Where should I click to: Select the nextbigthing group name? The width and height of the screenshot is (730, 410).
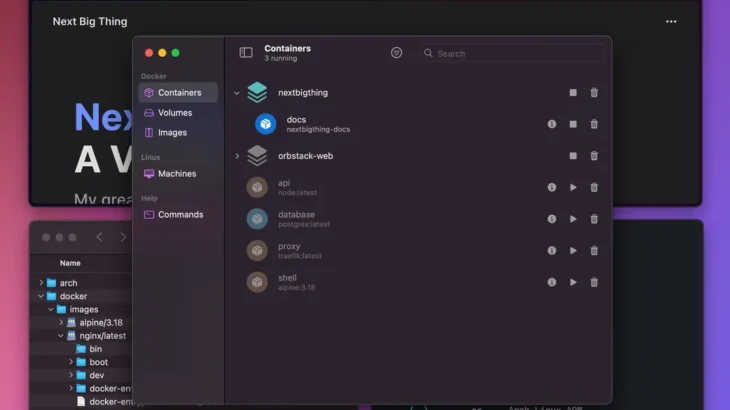tap(303, 93)
